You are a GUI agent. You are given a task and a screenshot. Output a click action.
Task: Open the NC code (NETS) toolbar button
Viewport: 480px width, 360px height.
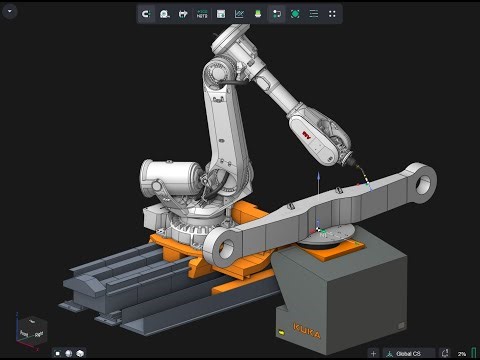coord(202,14)
